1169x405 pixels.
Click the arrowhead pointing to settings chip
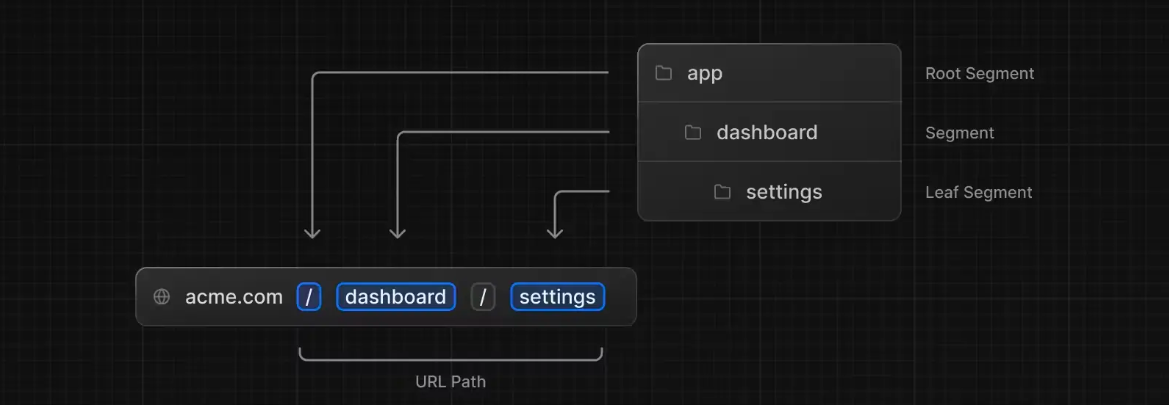click(554, 233)
